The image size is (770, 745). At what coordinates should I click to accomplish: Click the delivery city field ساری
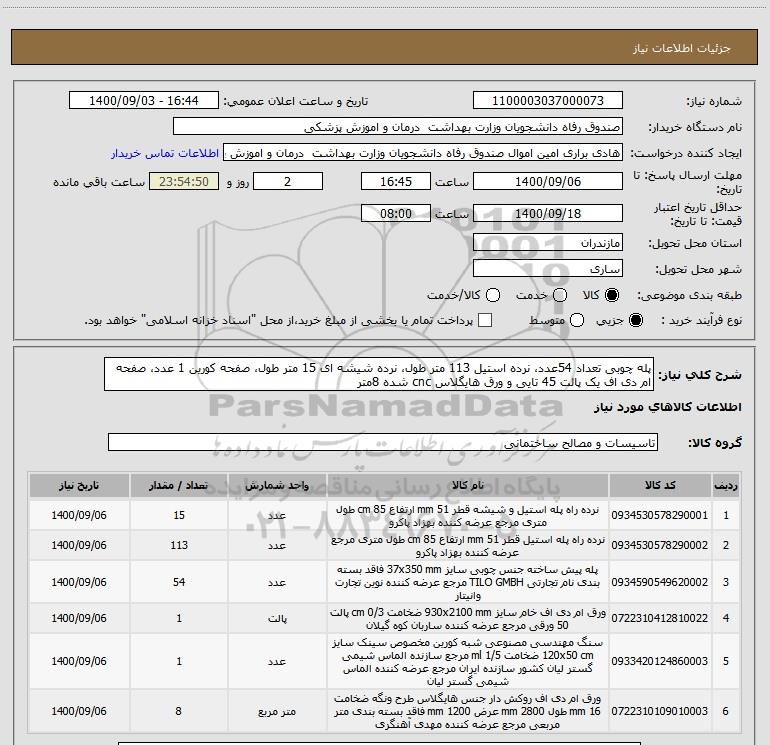(x=548, y=269)
